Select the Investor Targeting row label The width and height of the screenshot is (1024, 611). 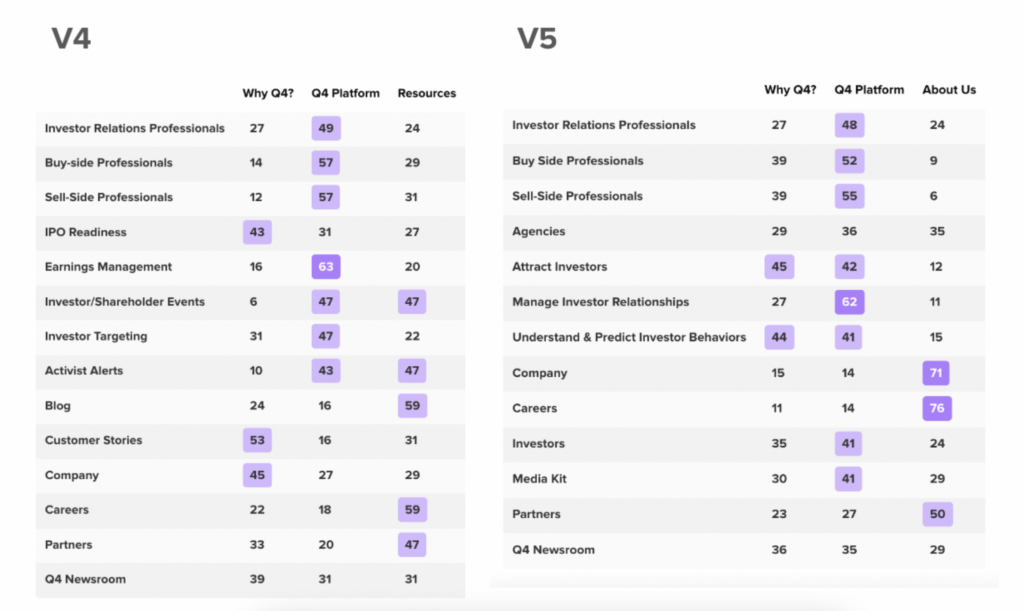96,336
